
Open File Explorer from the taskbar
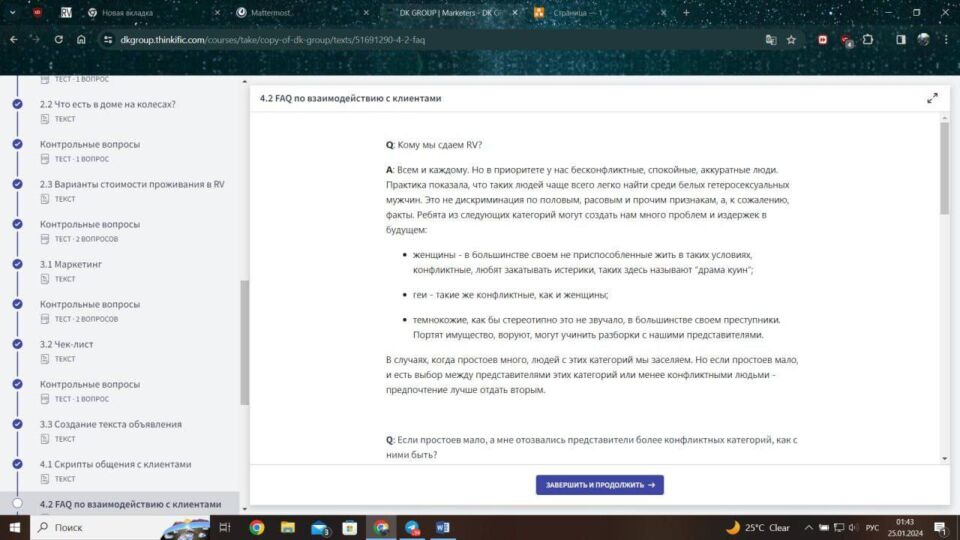tap(288, 527)
